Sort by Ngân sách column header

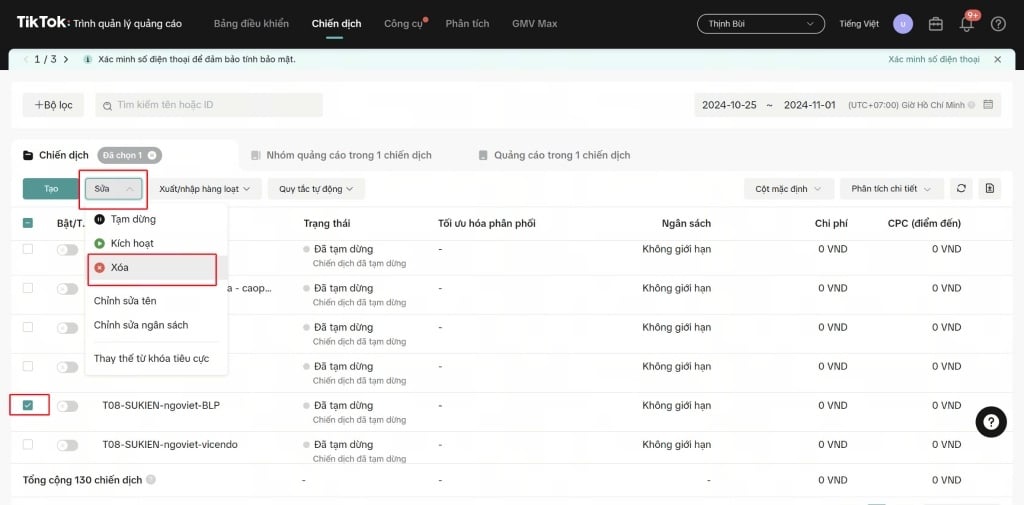tap(686, 223)
